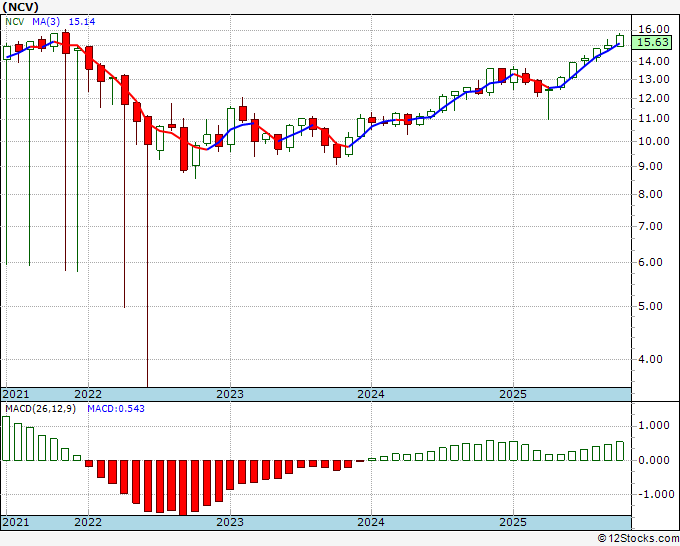Click the latest green candlestick near 15.63
The height and width of the screenshot is (546, 680).
(620, 40)
